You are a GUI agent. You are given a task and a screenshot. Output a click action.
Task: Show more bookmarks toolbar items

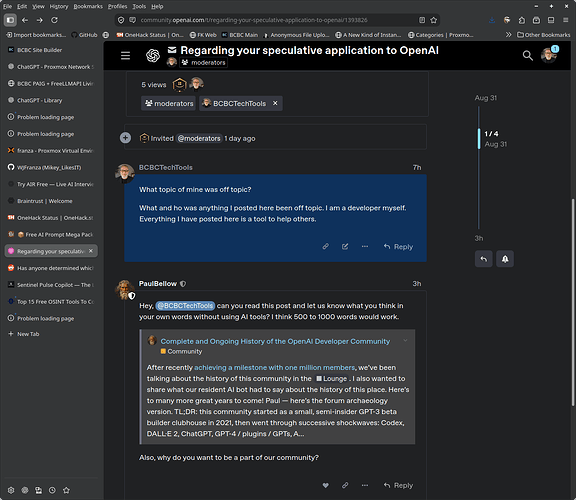click(508, 35)
